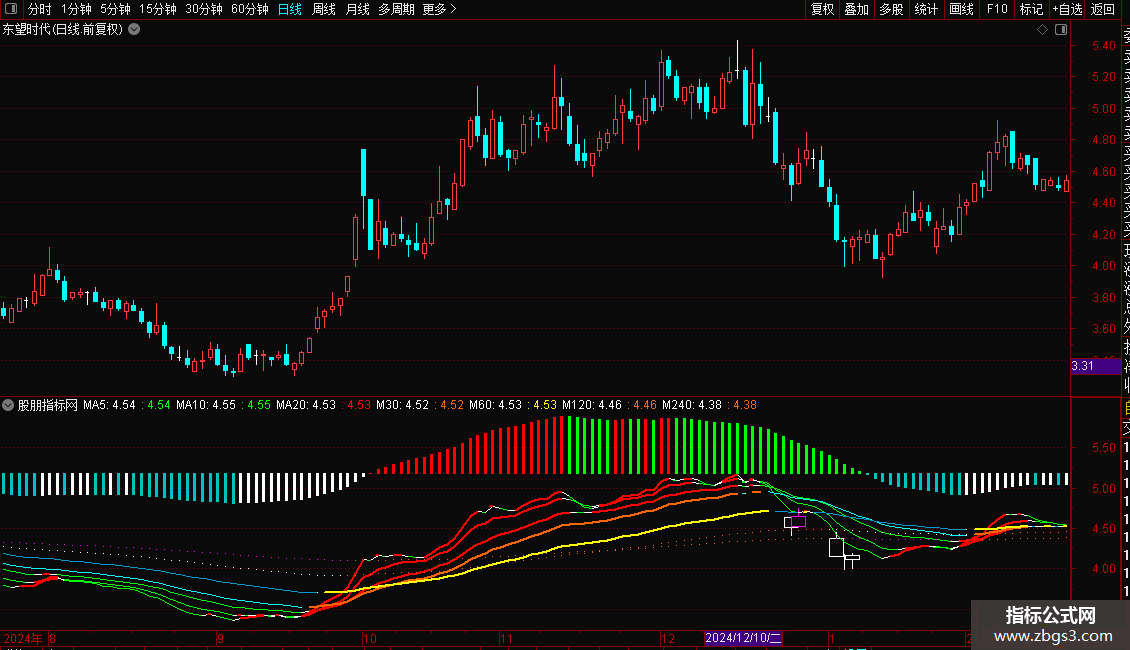
Task: Select the 60分钟 period tab
Action: pyautogui.click(x=250, y=9)
